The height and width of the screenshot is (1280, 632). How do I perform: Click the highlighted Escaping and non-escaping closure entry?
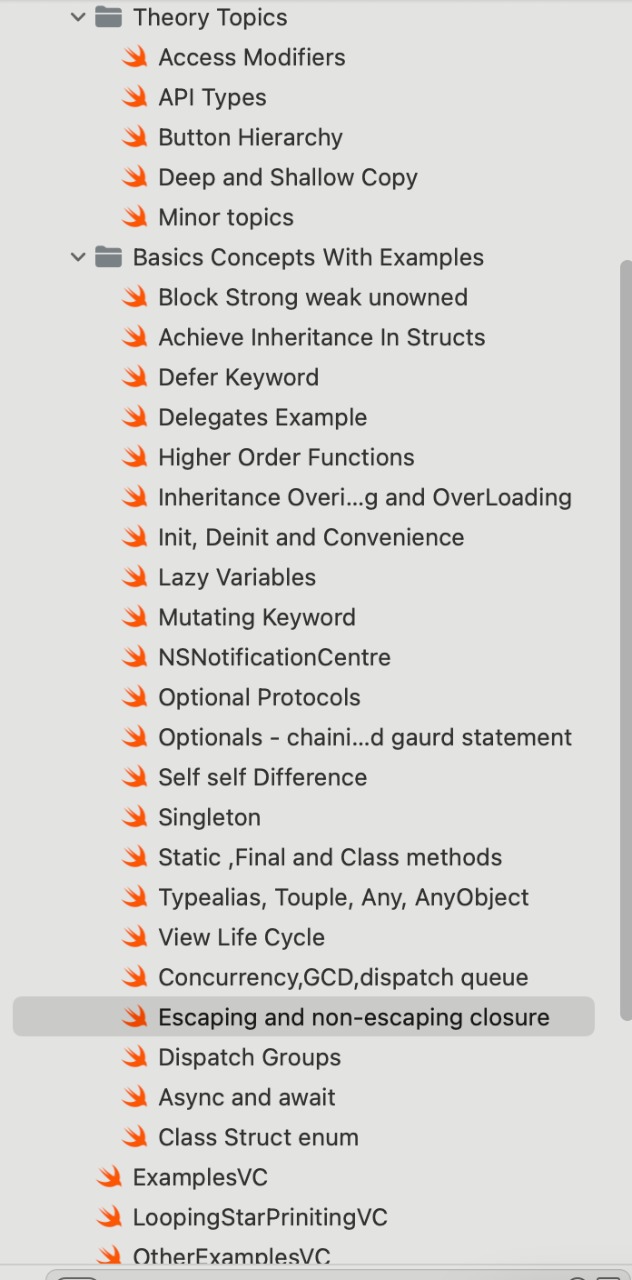tap(303, 1017)
